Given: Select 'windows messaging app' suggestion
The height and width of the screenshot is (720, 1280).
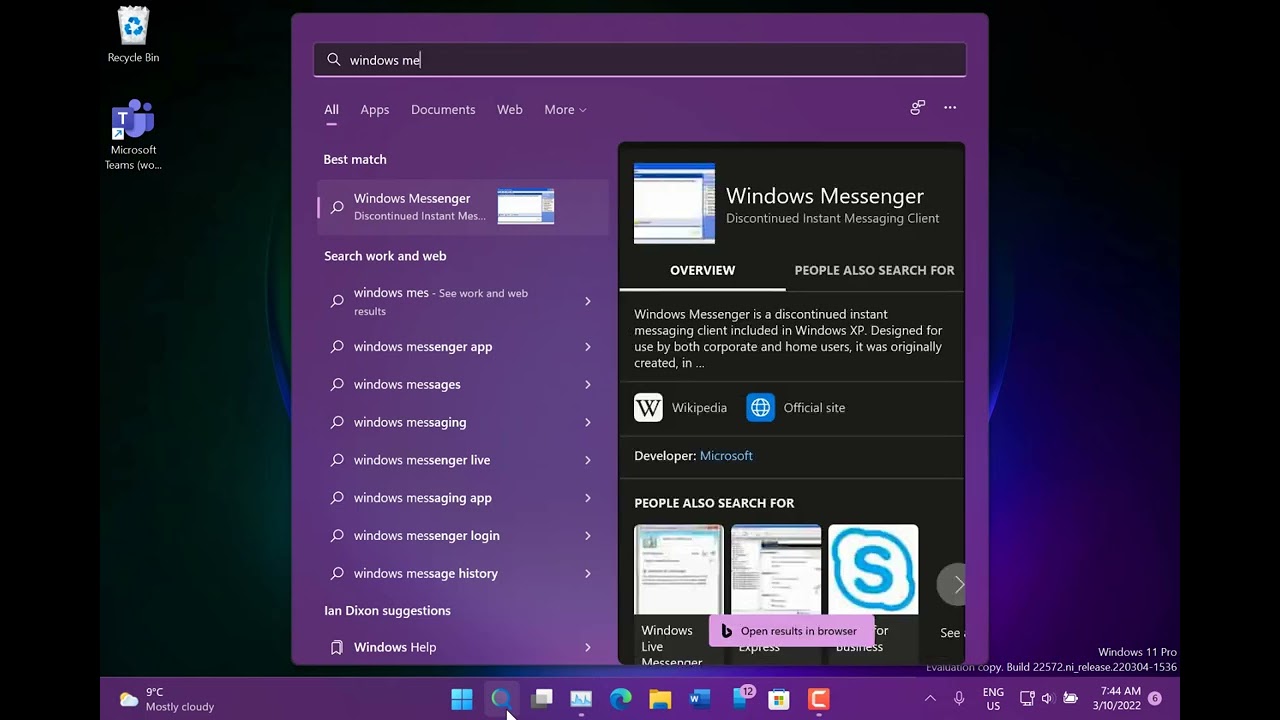Looking at the screenshot, I should 462,498.
